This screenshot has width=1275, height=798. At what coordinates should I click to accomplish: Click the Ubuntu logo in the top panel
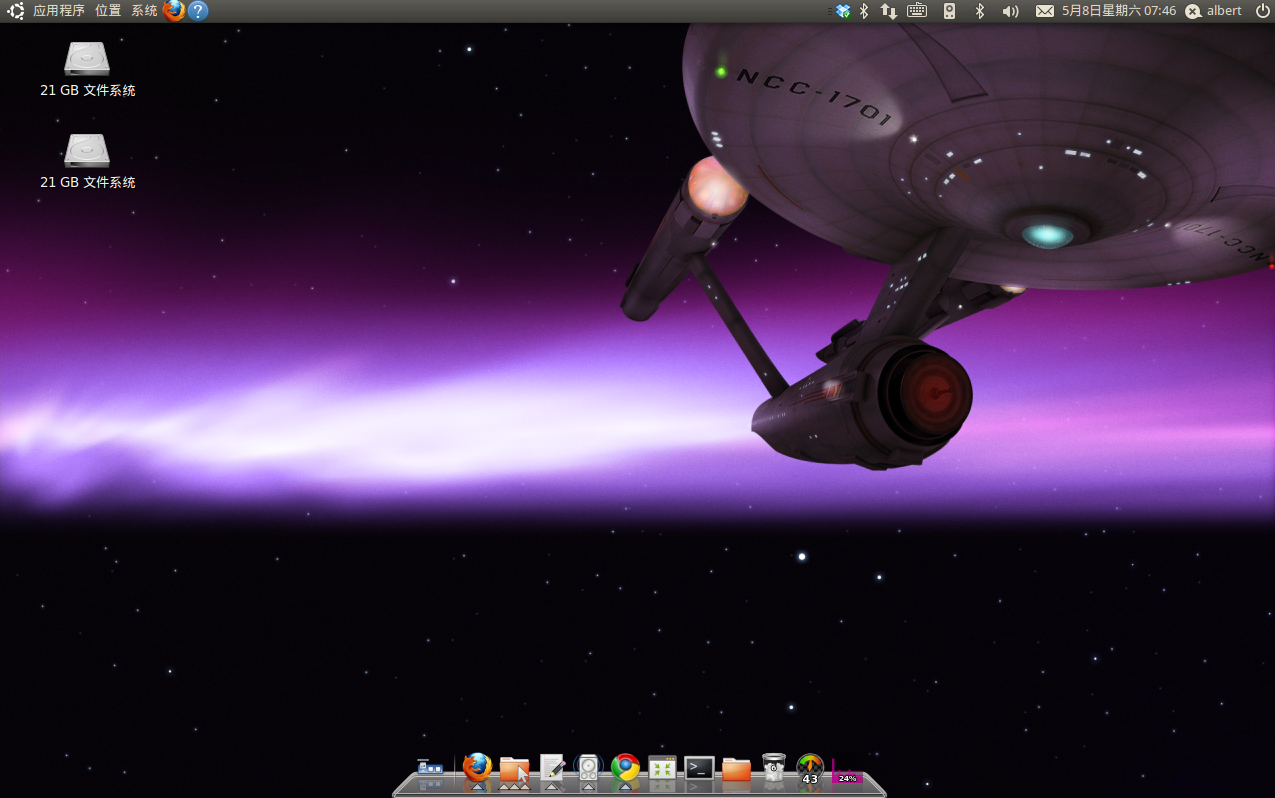point(15,11)
